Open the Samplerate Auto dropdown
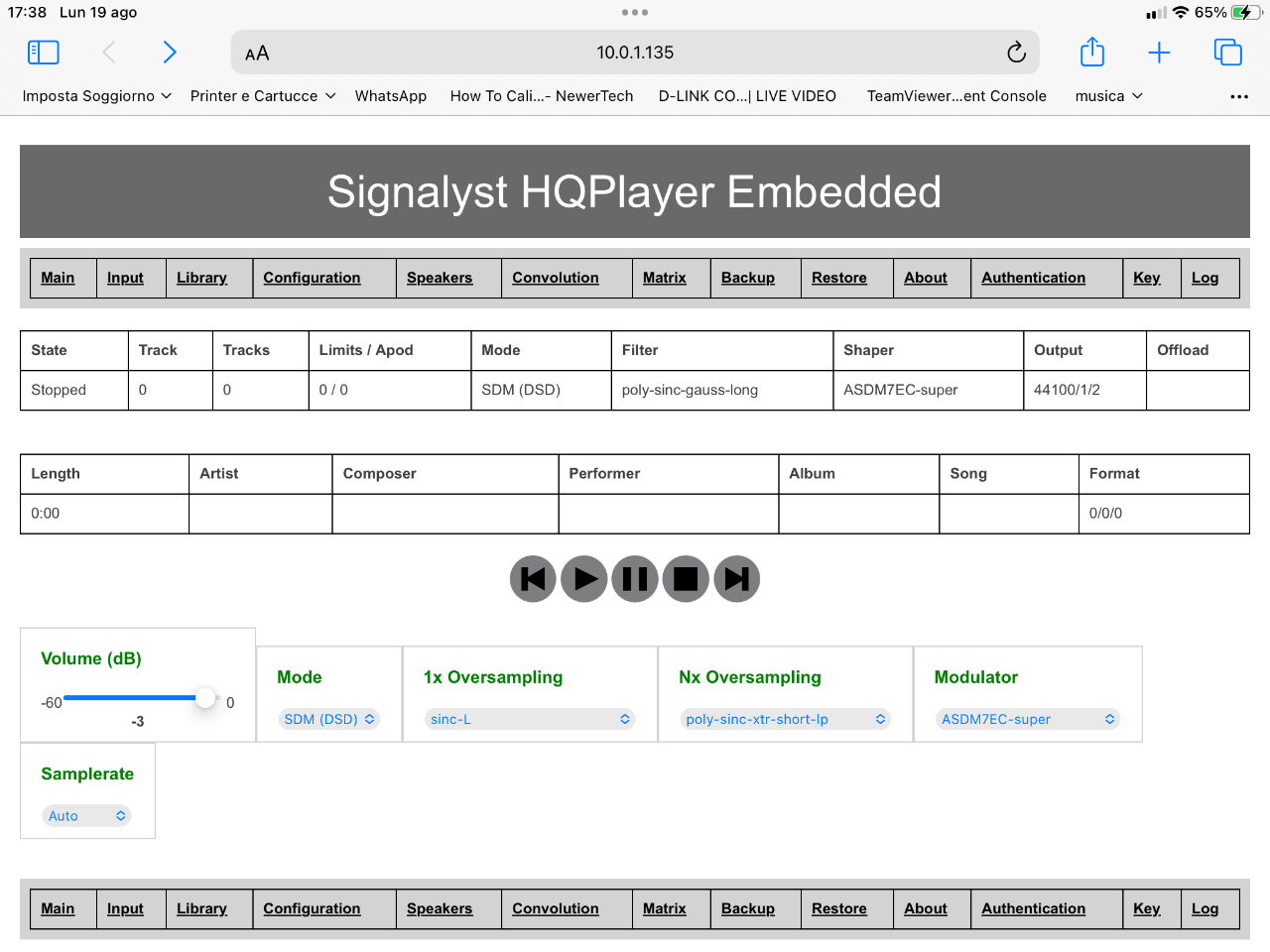This screenshot has width=1270, height=952. point(87,816)
